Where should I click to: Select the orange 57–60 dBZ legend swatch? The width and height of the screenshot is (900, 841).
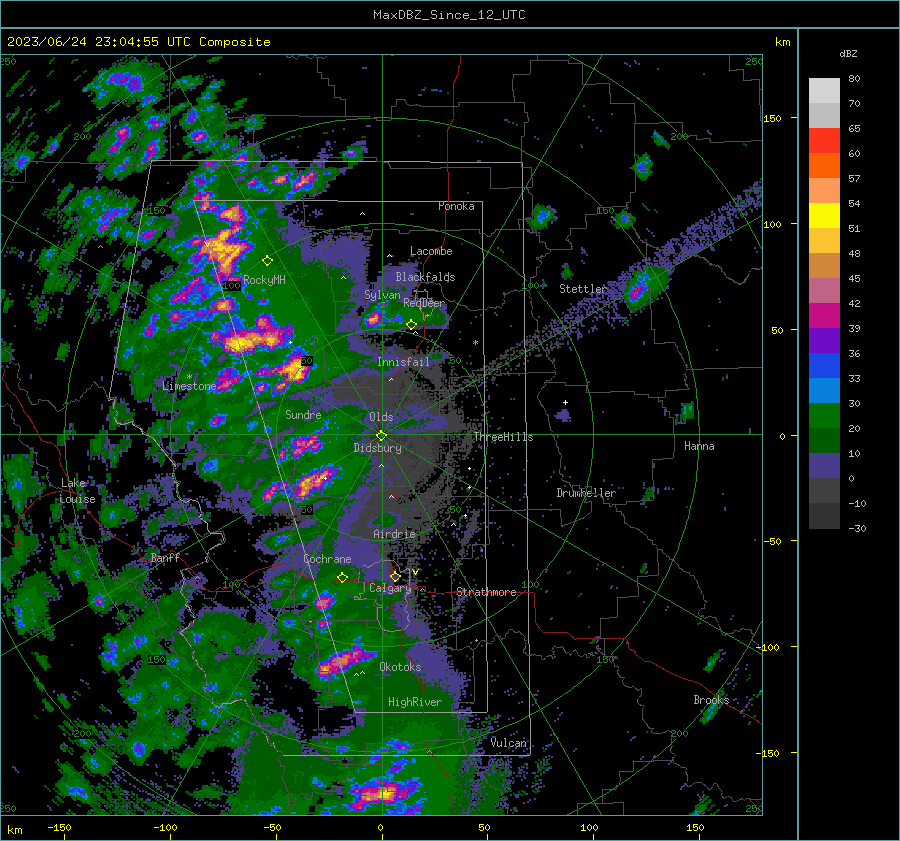[x=824, y=166]
